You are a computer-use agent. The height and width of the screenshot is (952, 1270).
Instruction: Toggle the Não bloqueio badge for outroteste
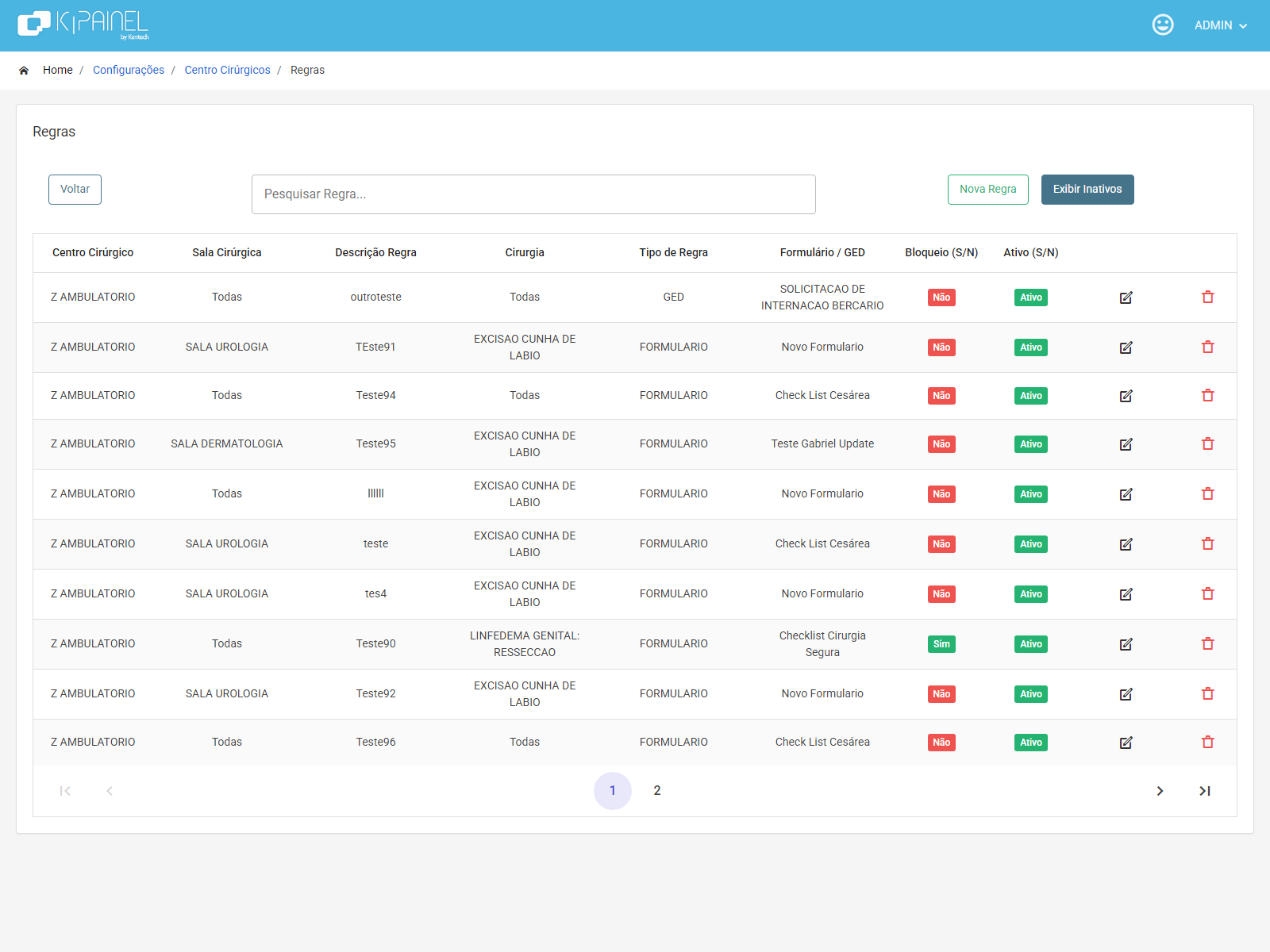pyautogui.click(x=941, y=297)
